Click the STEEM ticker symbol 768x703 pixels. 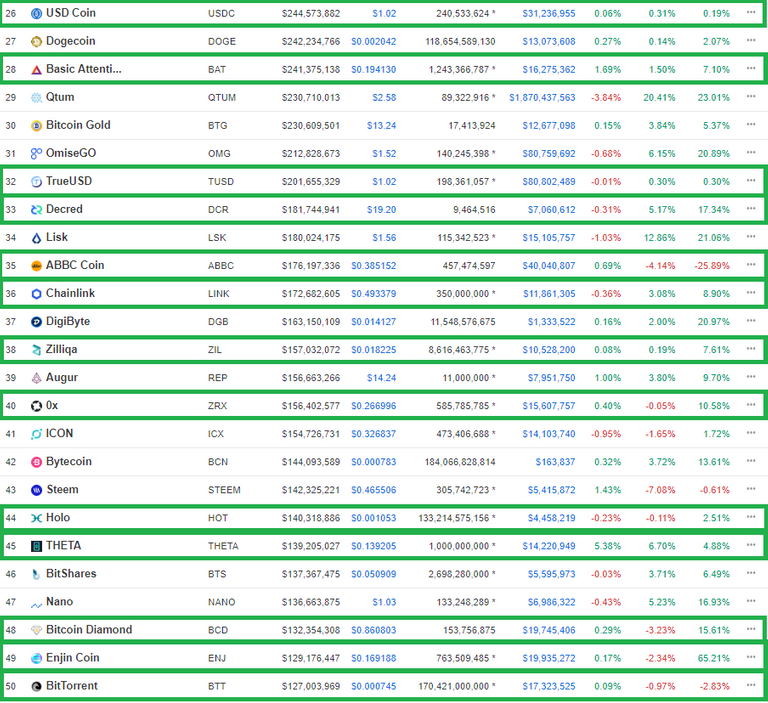224,490
